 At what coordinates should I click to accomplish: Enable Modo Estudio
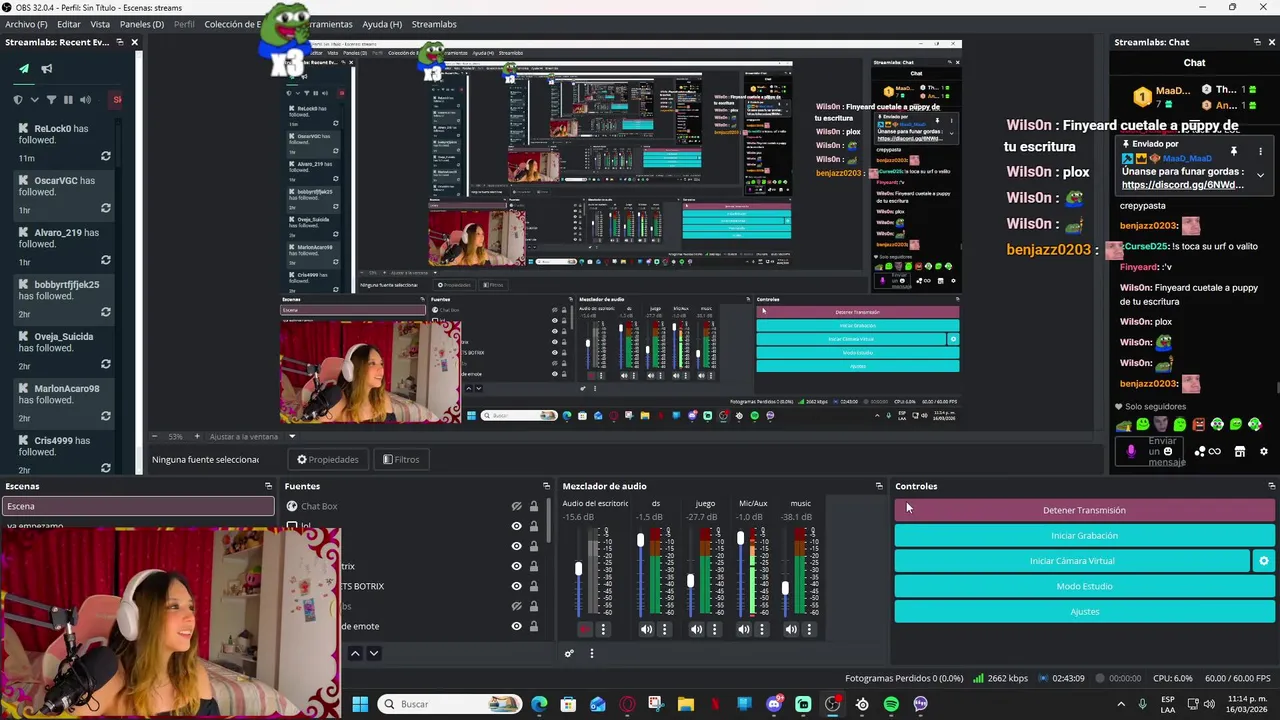(1084, 586)
